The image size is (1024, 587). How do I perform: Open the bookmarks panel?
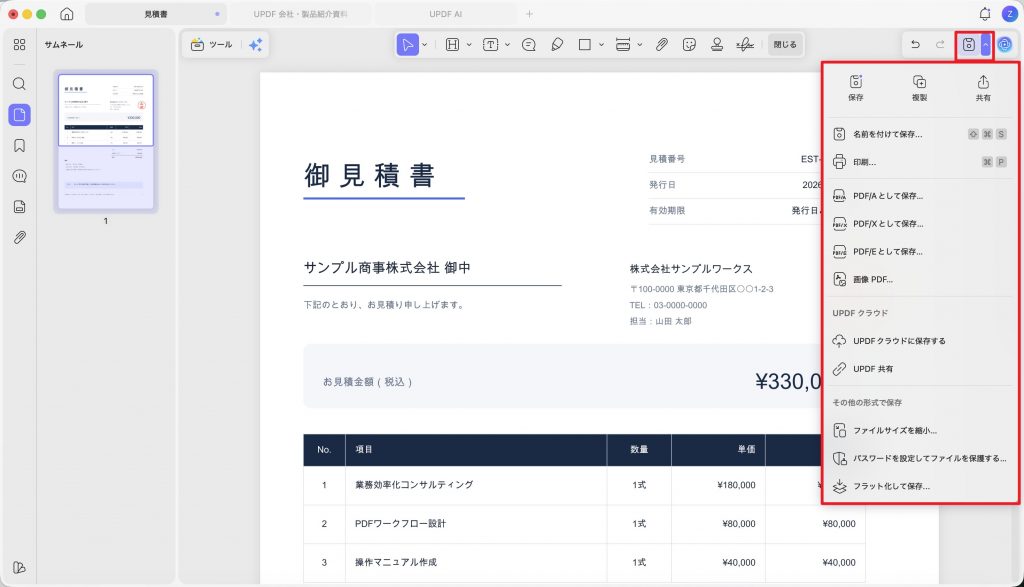point(20,146)
